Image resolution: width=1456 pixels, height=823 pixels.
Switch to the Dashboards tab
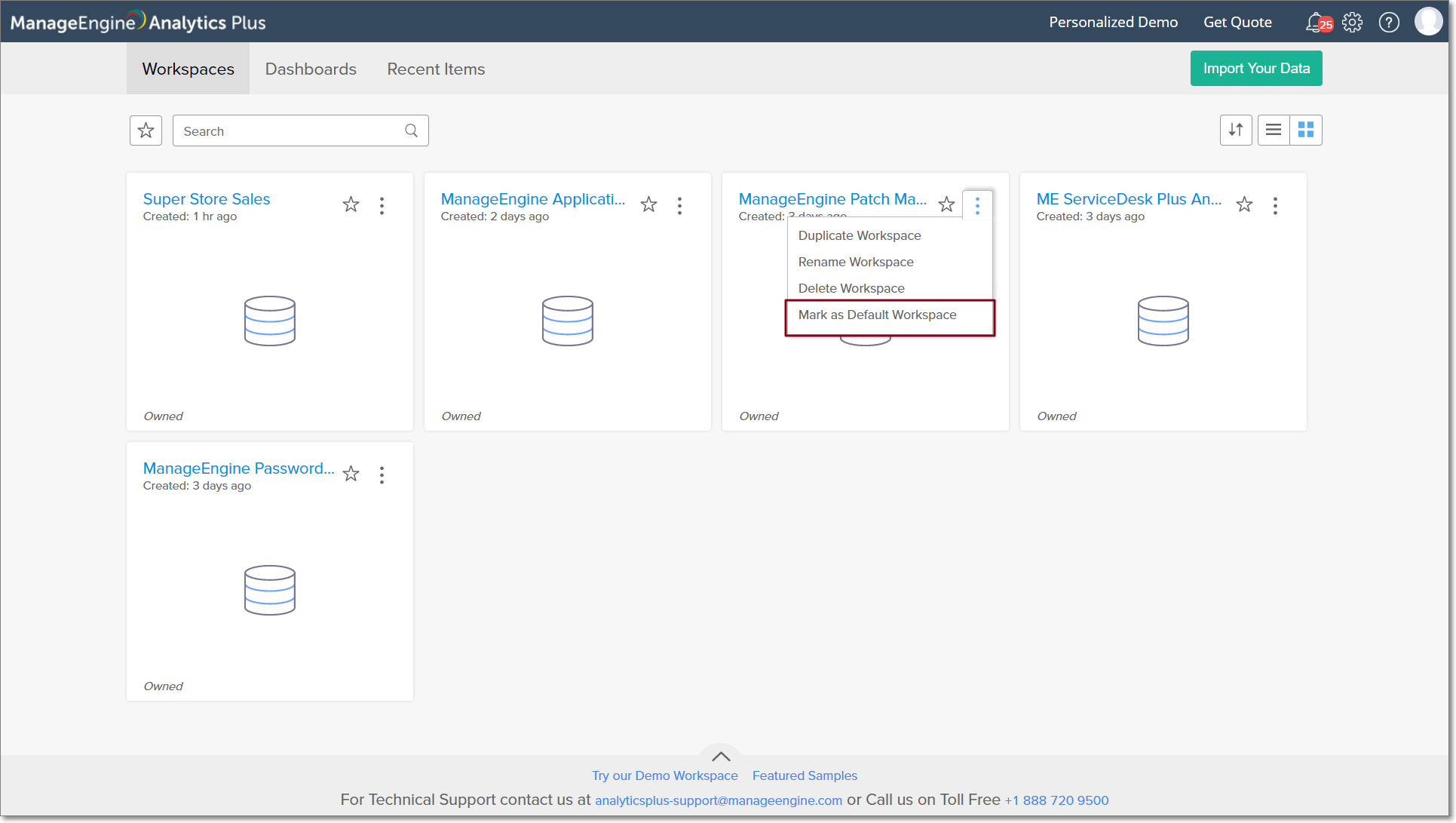click(311, 69)
